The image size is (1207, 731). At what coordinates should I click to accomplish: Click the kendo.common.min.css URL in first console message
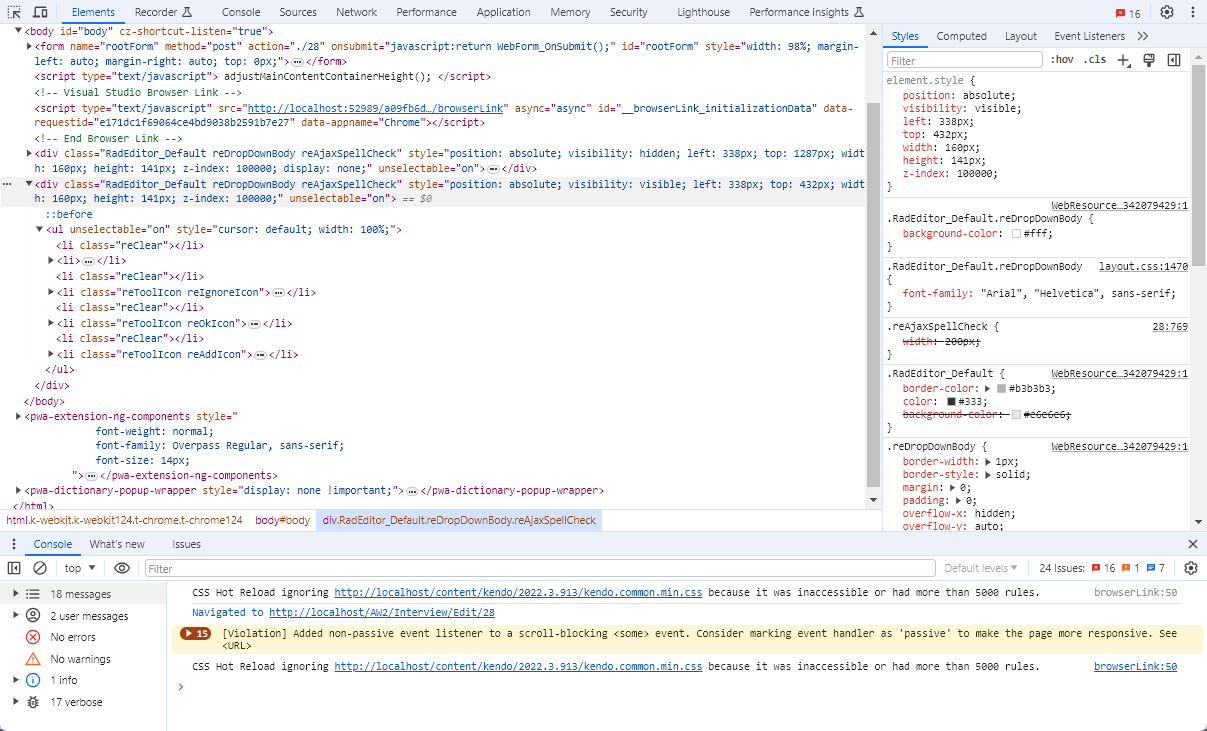(518, 592)
